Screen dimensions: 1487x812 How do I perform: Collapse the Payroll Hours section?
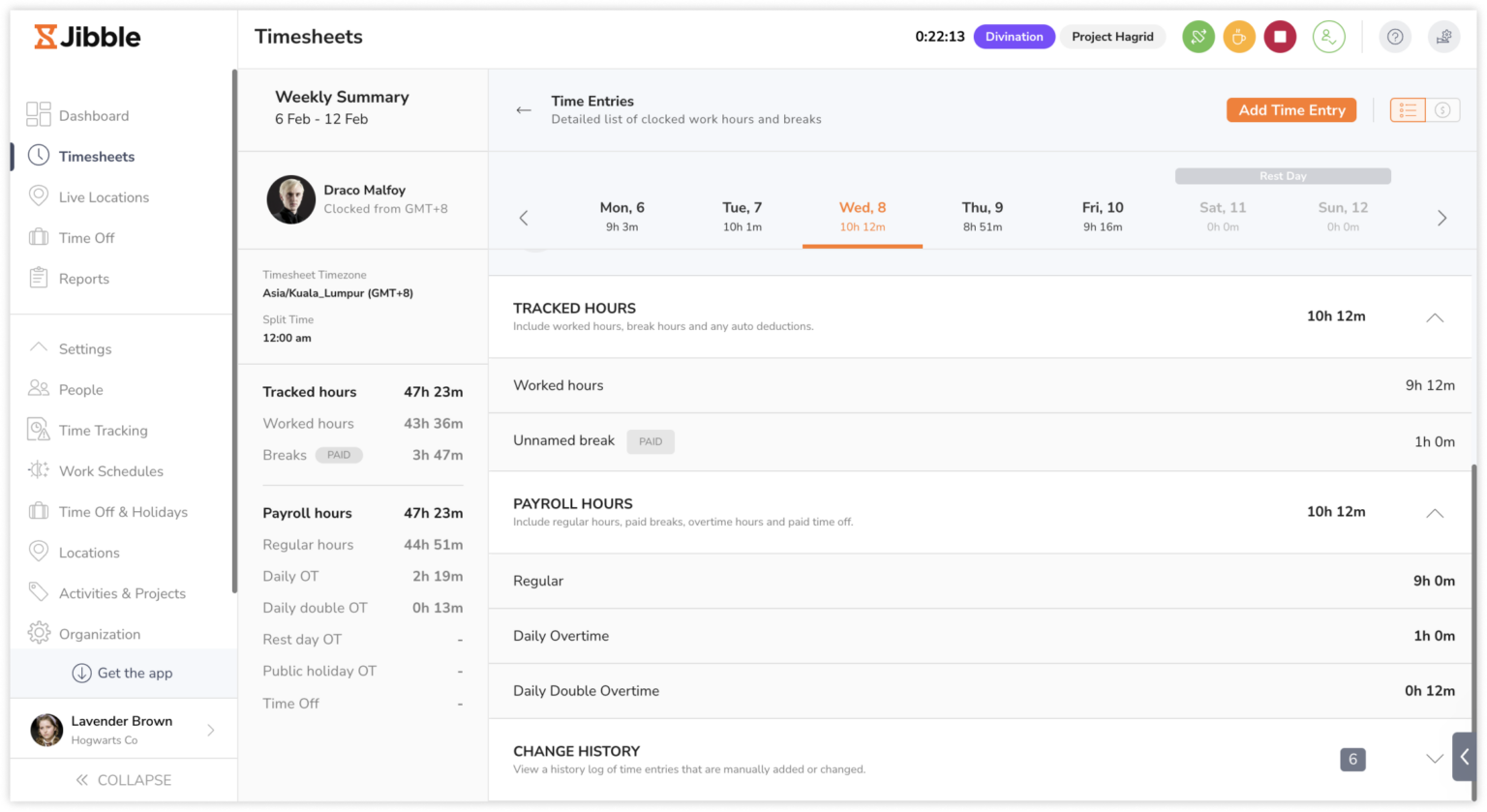click(x=1435, y=513)
